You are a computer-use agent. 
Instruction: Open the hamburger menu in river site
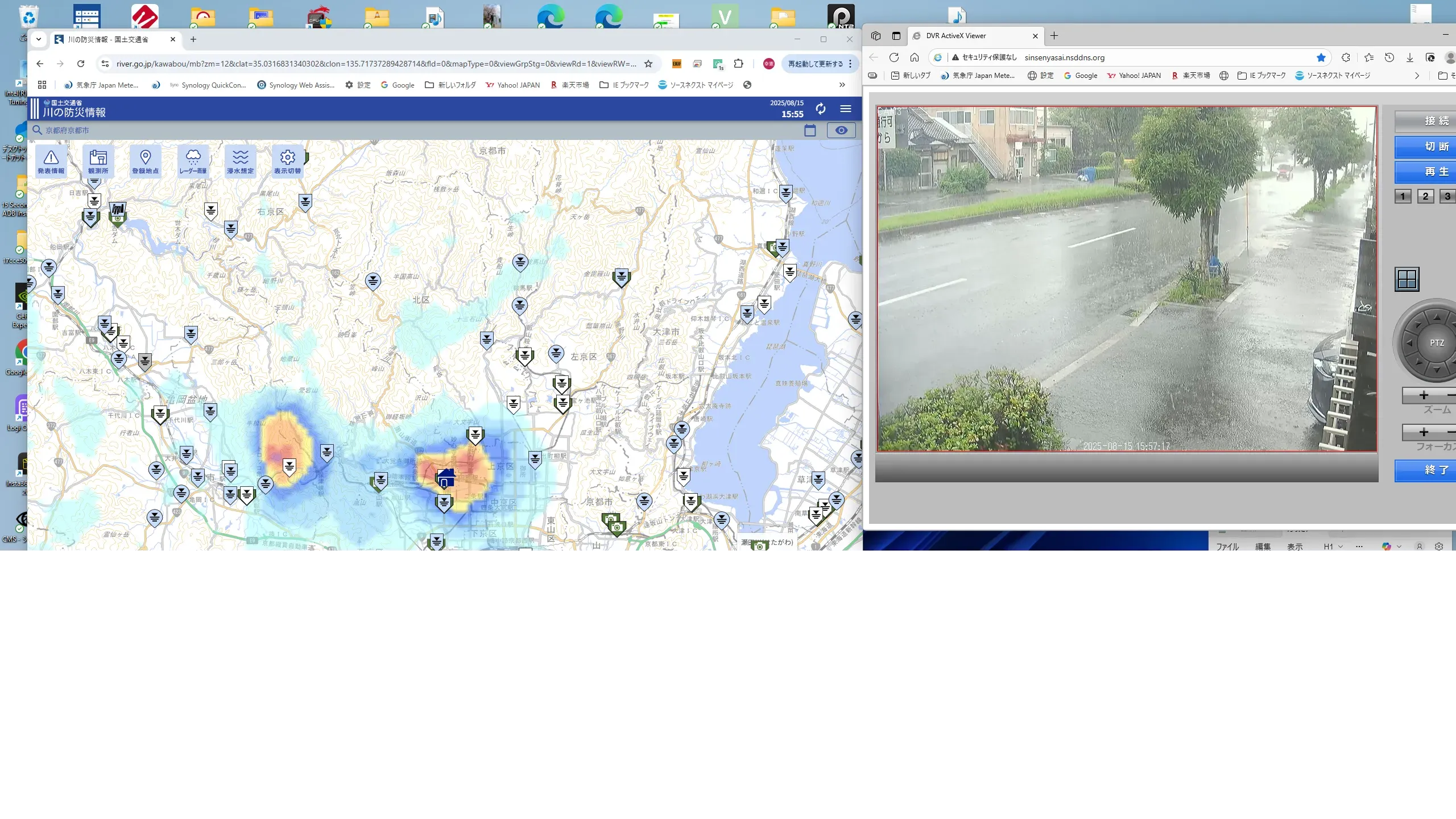click(846, 109)
